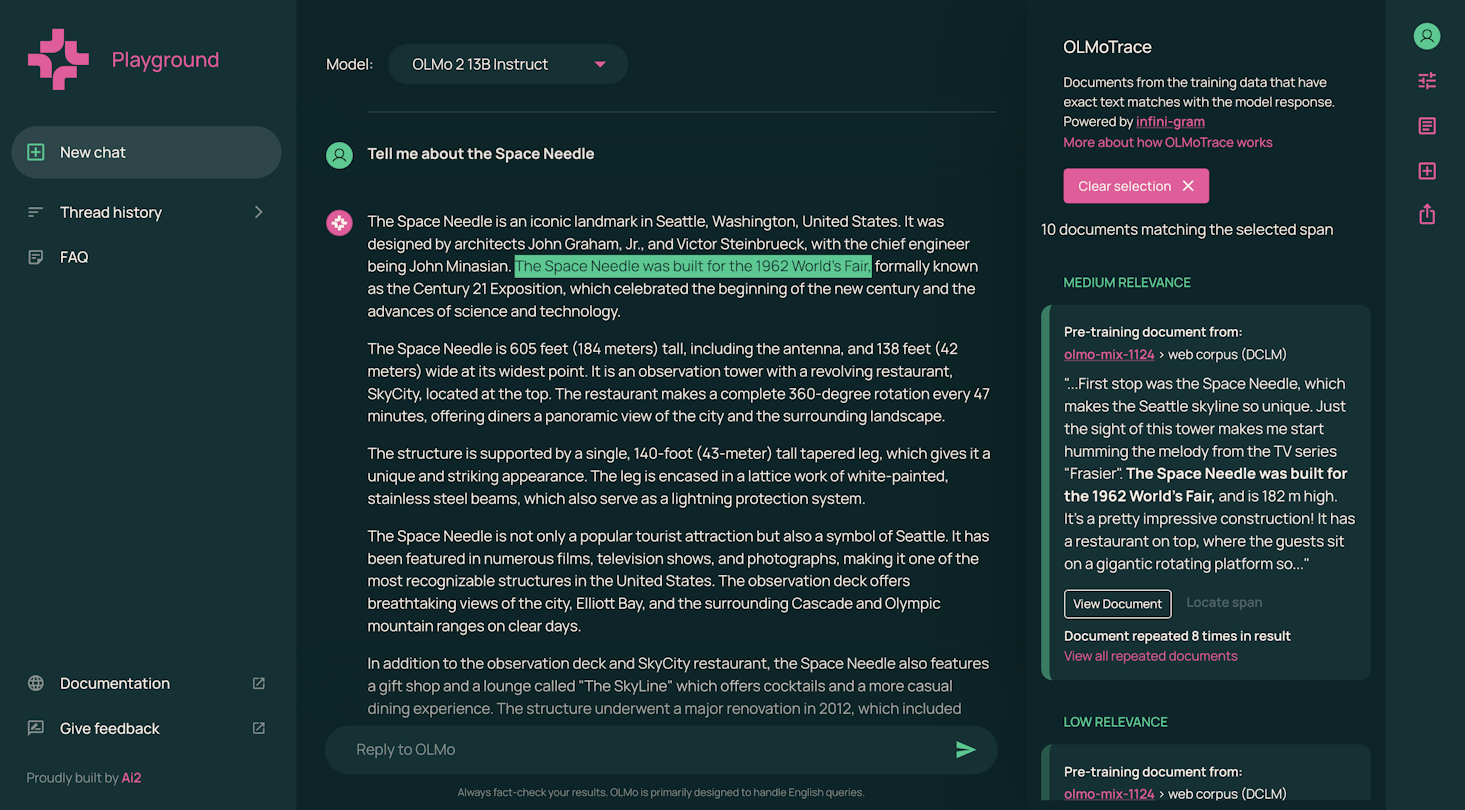Screen dimensions: 1465x810
Task: Click bold matched text in document excerpt
Action: [1205, 485]
